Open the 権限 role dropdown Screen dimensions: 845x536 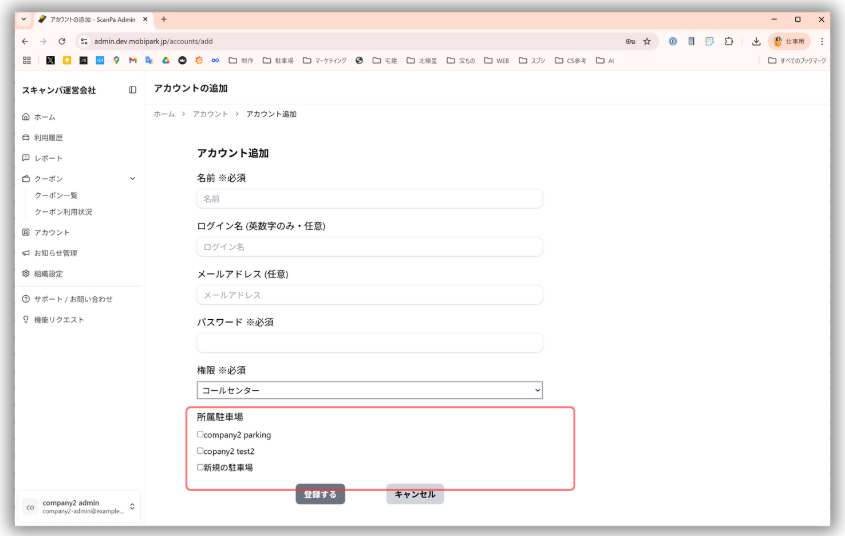tap(370, 390)
